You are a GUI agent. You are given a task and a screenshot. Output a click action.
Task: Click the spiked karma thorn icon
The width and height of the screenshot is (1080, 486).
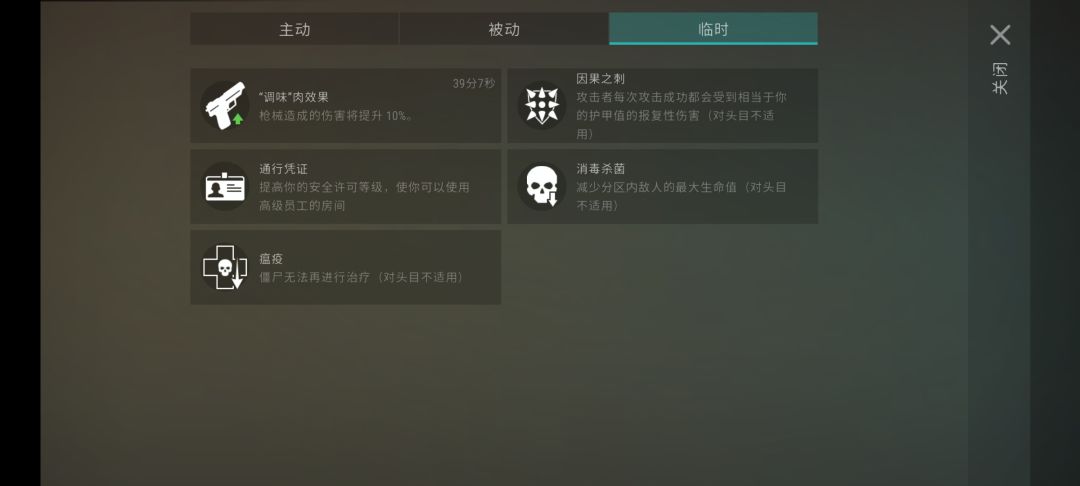542,105
